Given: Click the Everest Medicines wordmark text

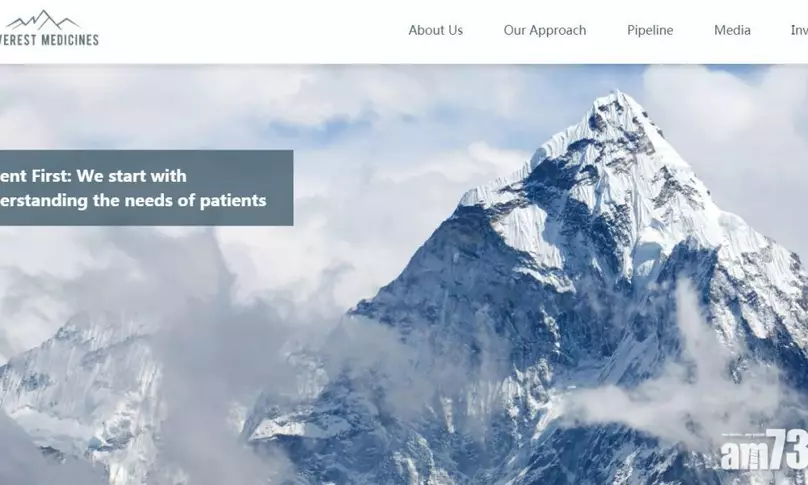Looking at the screenshot, I should click(49, 40).
